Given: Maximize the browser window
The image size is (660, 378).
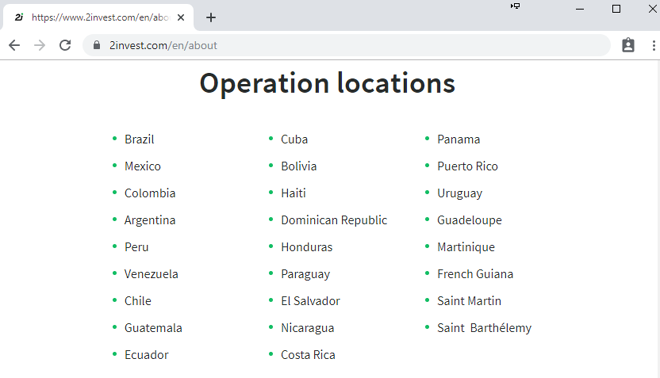Looking at the screenshot, I should tap(616, 9).
